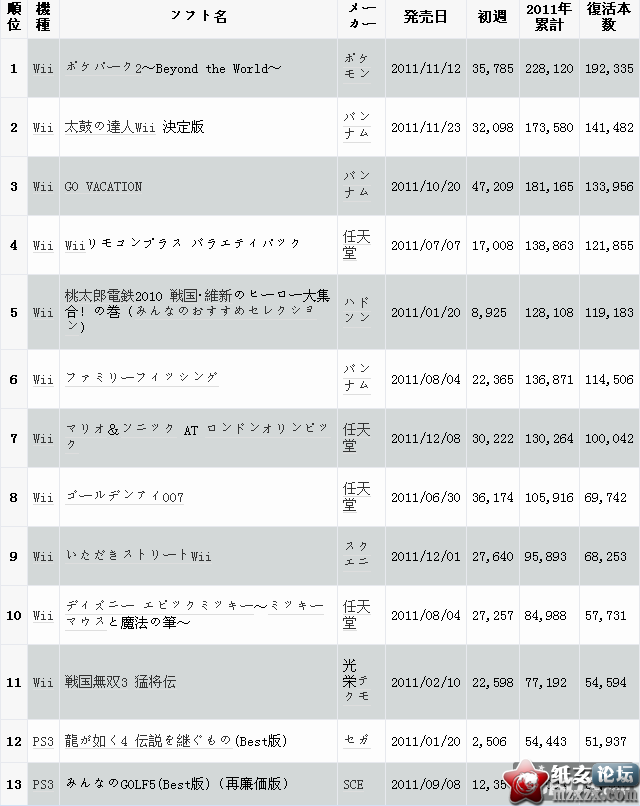Open the ポケパーク2 Beyond the World link

173,68
